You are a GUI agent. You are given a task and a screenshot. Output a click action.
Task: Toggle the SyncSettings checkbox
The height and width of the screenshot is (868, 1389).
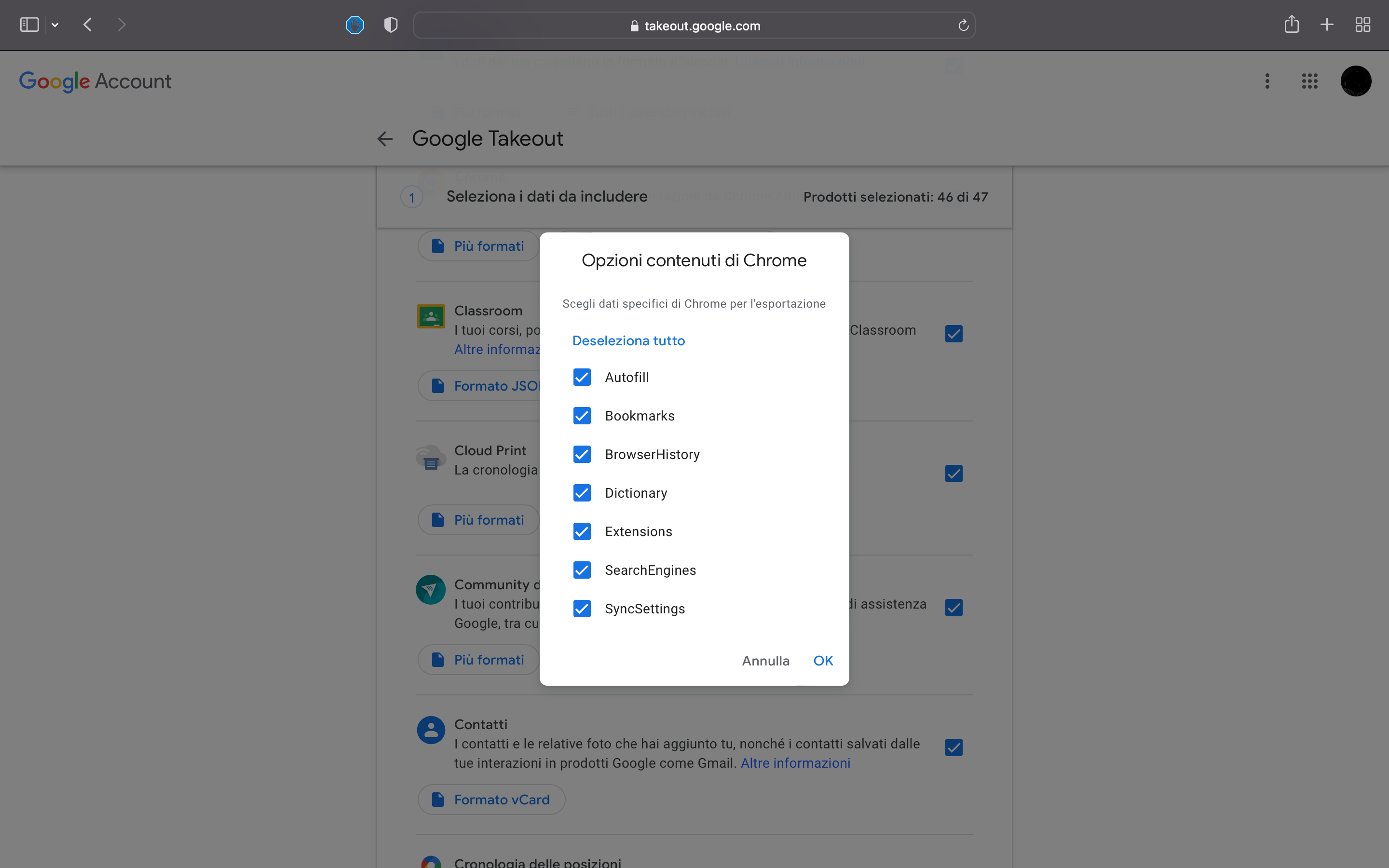(x=582, y=609)
